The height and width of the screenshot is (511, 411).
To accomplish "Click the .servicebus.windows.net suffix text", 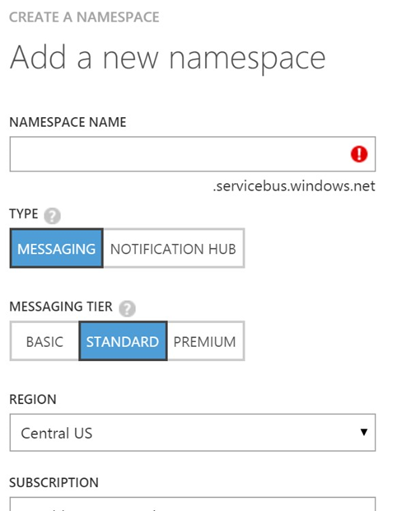I will [x=294, y=186].
